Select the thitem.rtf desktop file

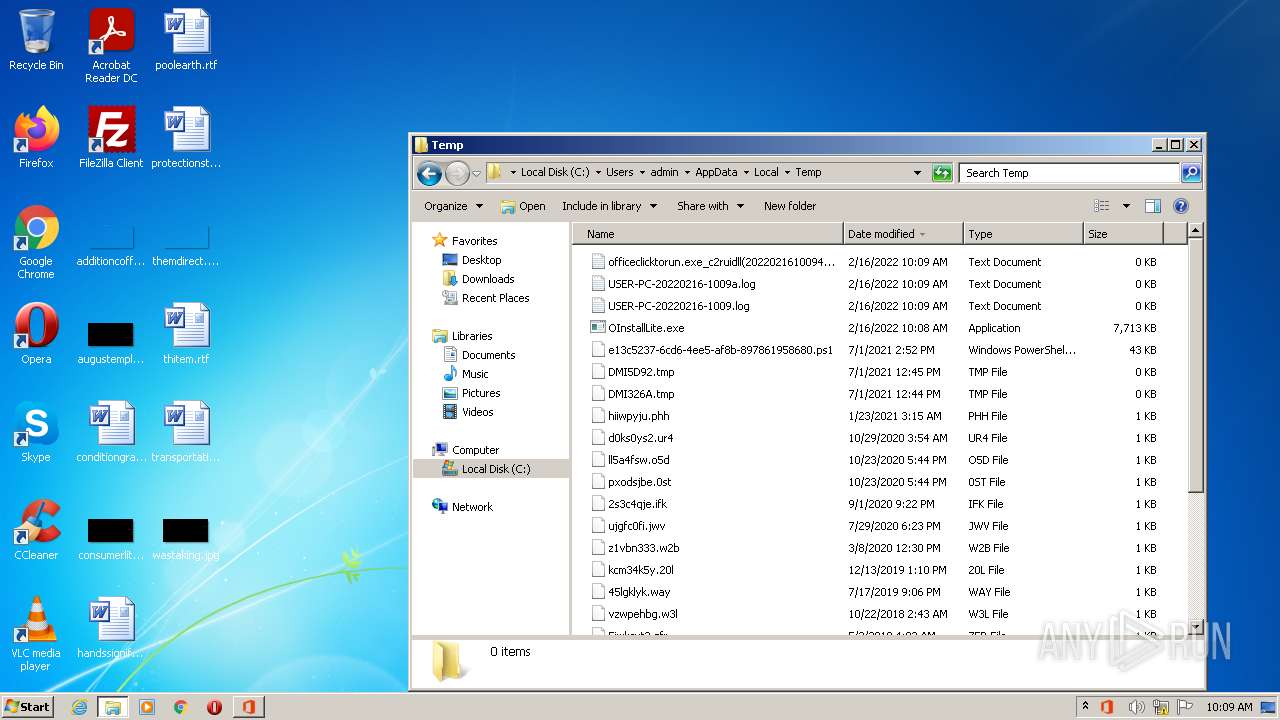pos(186,334)
